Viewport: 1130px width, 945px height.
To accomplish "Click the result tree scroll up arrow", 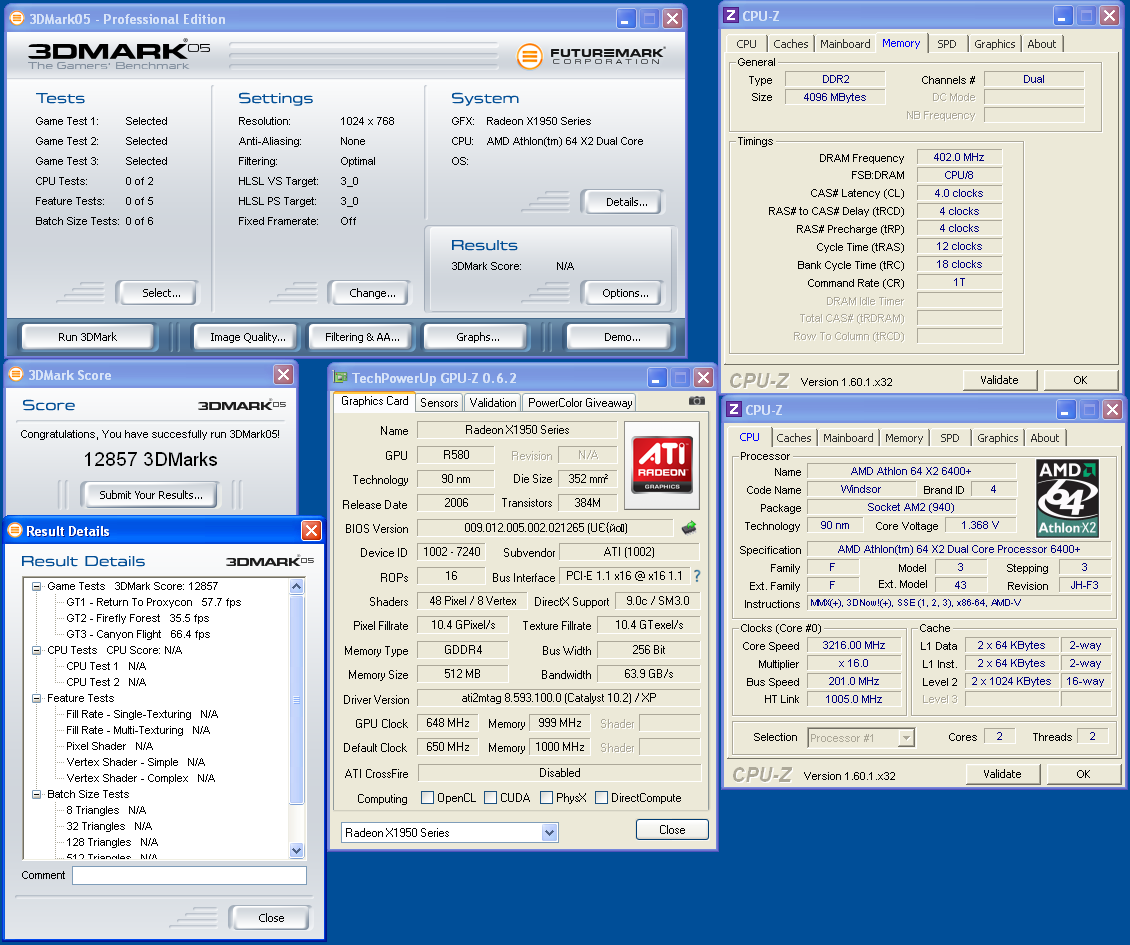I will (297, 586).
